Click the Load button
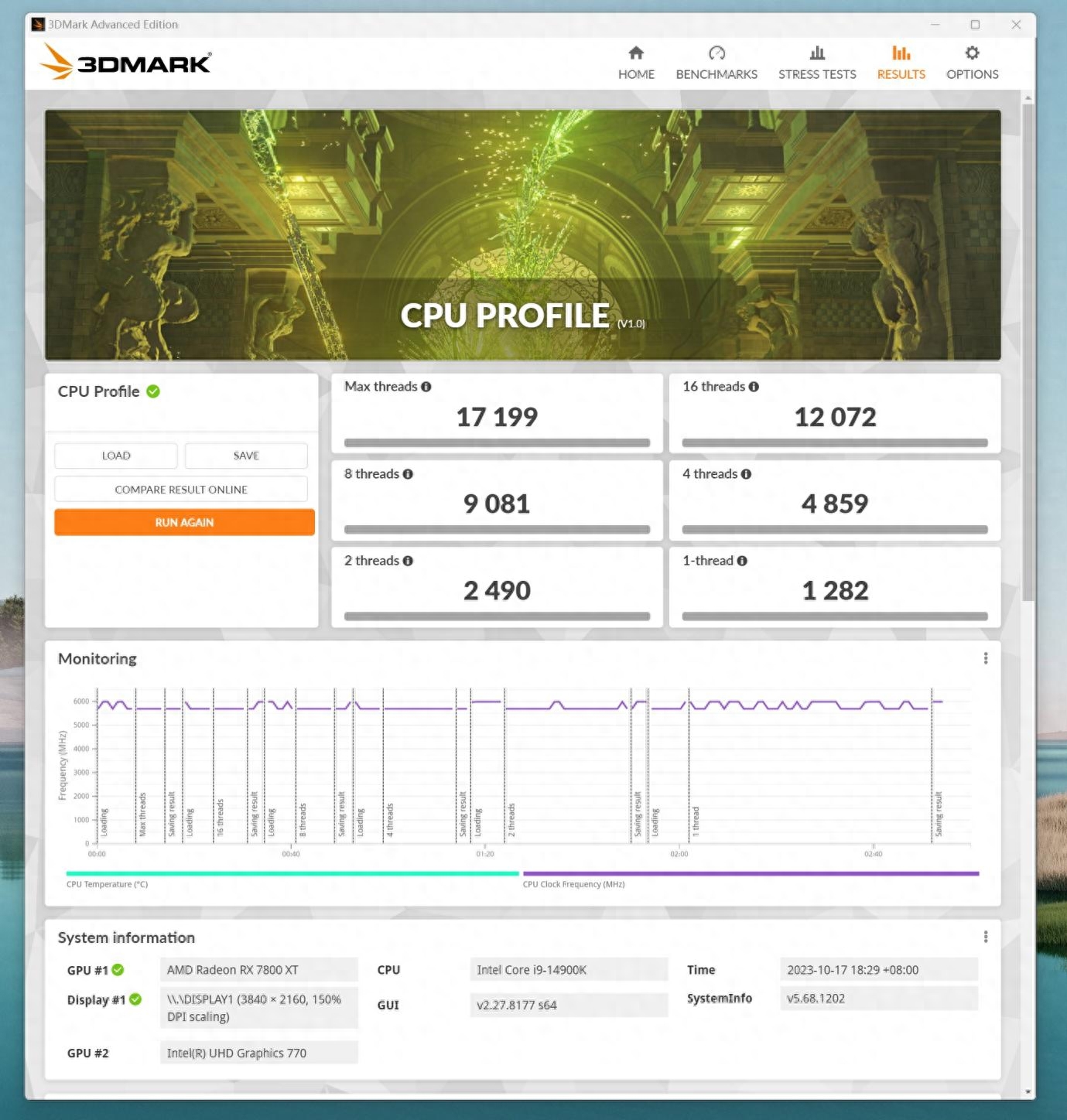This screenshot has height=1120, width=1067. [116, 456]
